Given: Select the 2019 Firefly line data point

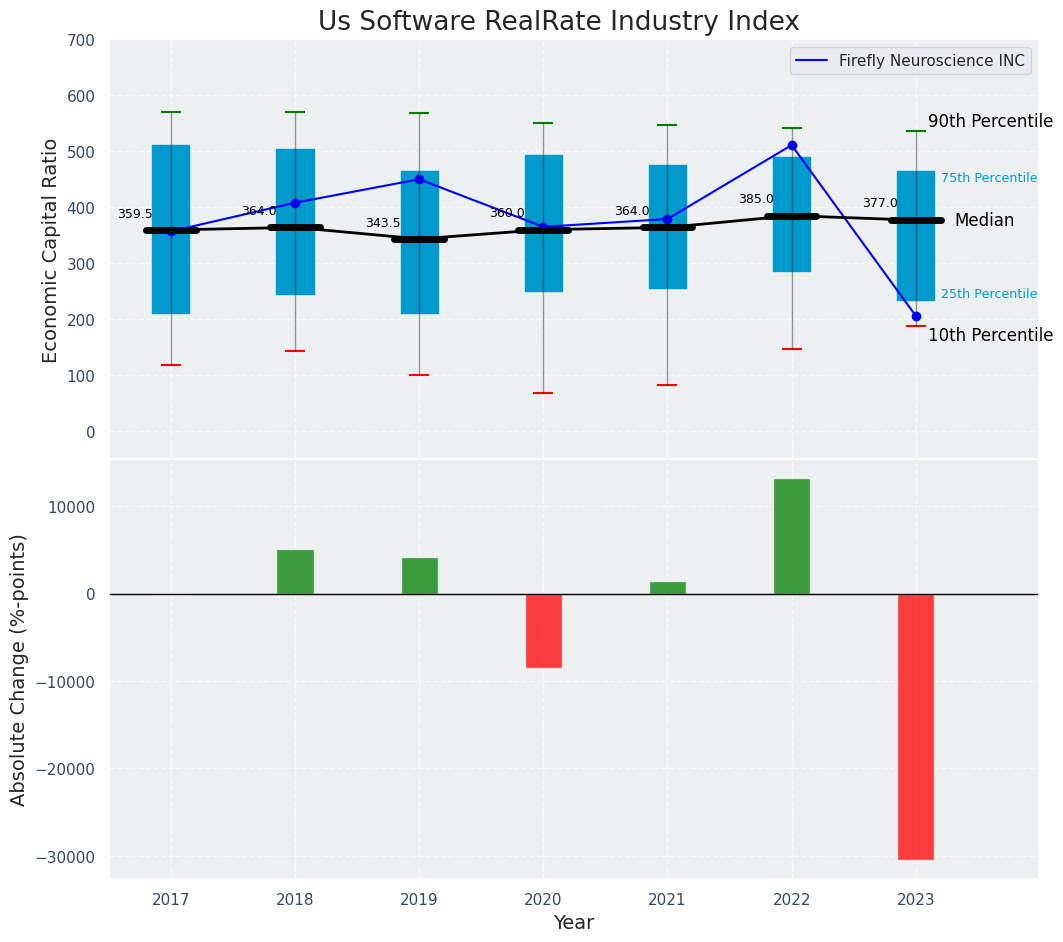Looking at the screenshot, I should pos(419,180).
